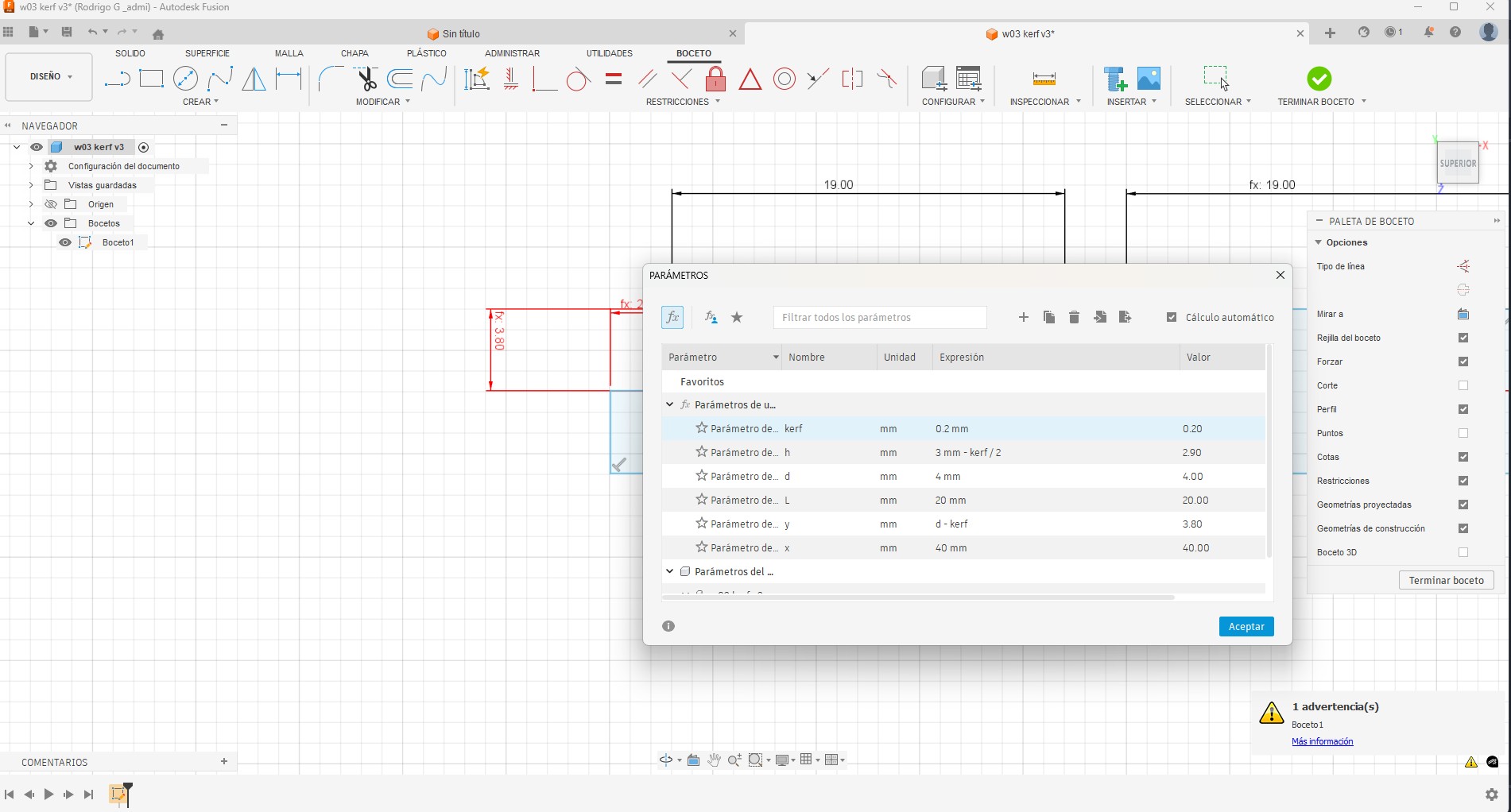This screenshot has height=812, width=1511.
Task: Favorite the kerf parameter star
Action: (x=702, y=428)
